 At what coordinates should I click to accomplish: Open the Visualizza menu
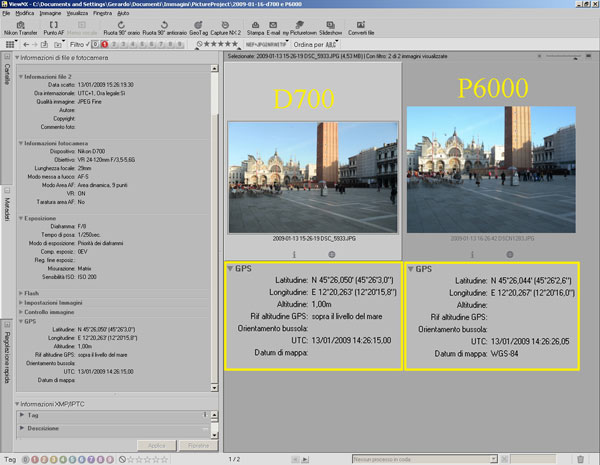pyautogui.click(x=77, y=13)
